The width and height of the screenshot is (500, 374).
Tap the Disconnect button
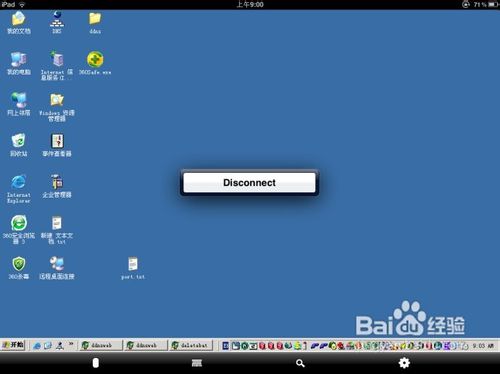(x=249, y=183)
